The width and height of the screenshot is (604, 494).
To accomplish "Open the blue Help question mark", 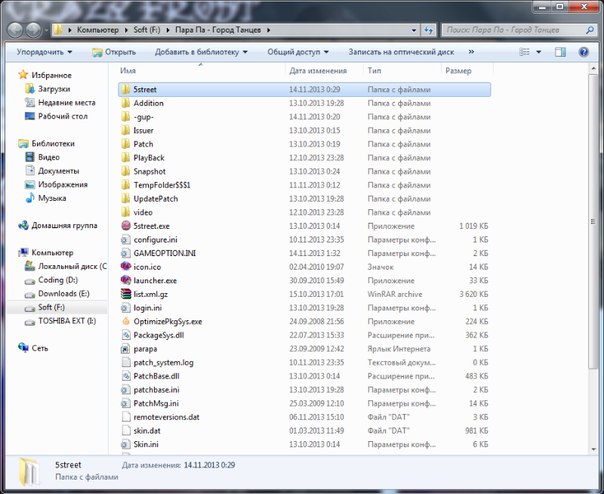I will click(x=584, y=52).
